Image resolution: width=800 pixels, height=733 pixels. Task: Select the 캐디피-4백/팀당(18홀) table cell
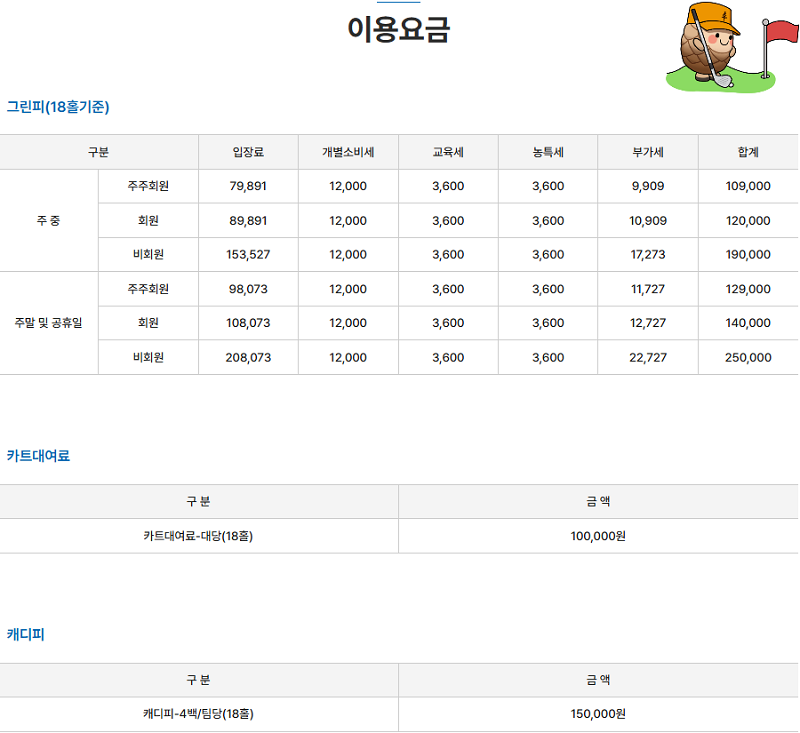click(198, 714)
